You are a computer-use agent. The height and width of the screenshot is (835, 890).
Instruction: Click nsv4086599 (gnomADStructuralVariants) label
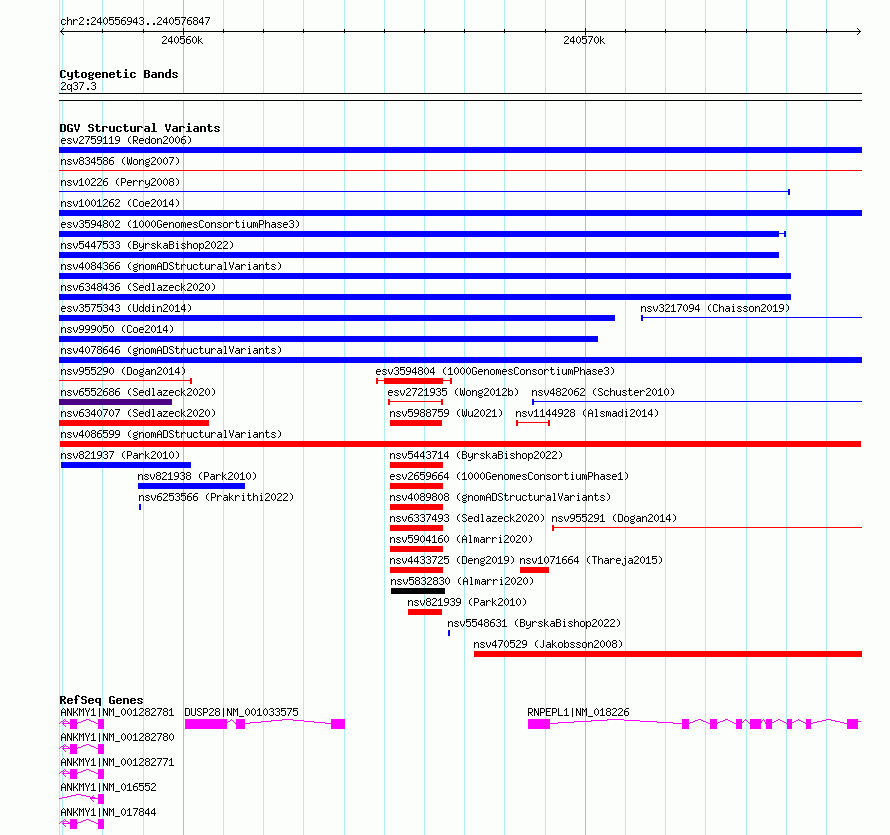coord(171,434)
